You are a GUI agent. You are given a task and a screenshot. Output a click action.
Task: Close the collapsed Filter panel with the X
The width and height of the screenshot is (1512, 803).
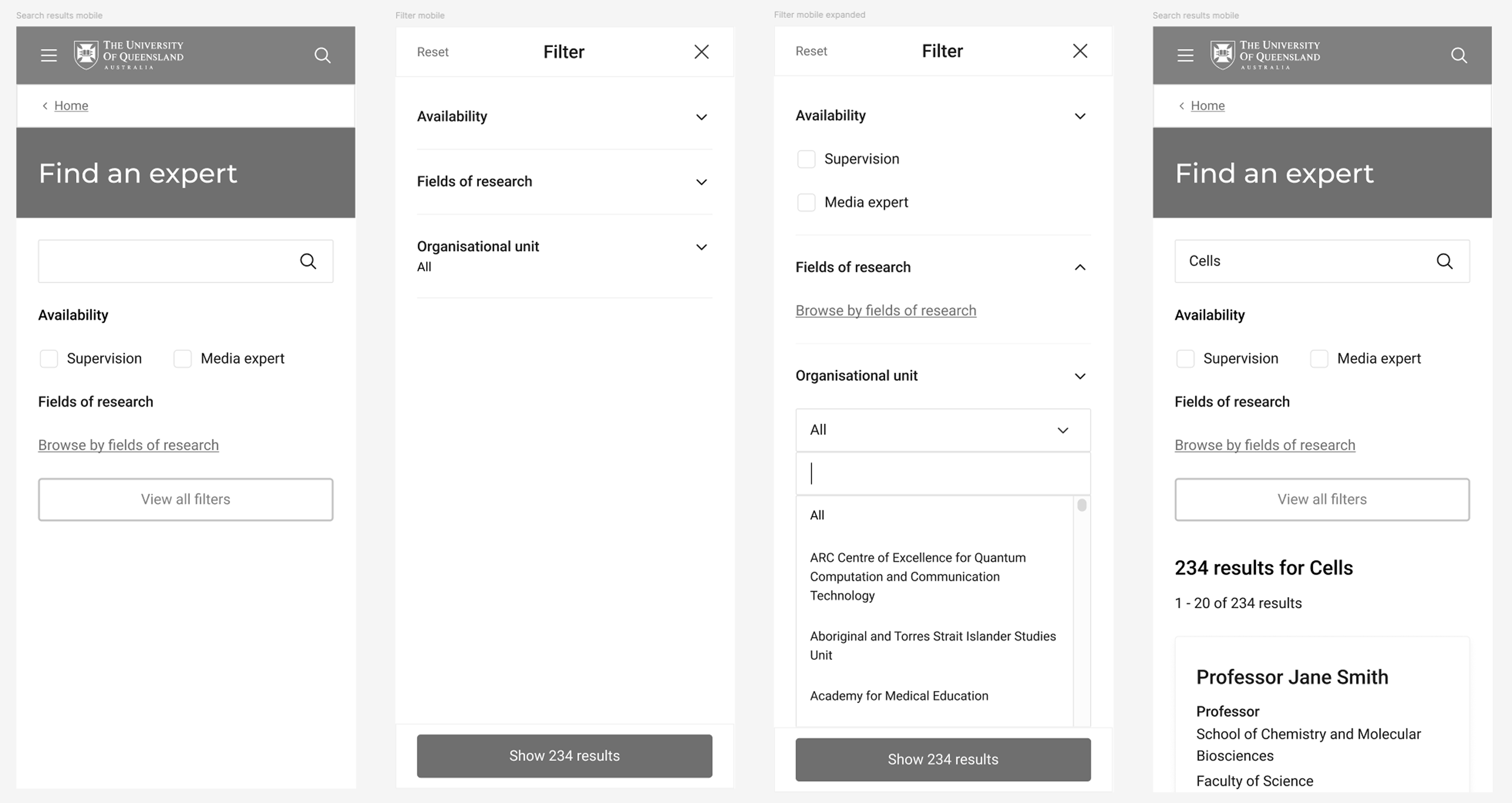pos(701,52)
